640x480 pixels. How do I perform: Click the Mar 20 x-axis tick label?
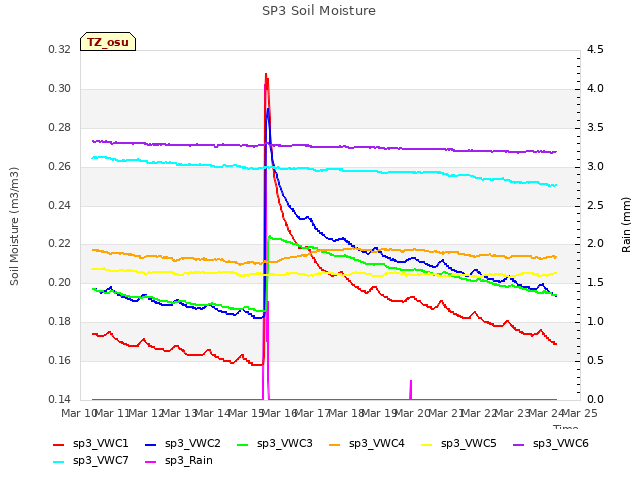[412, 413]
